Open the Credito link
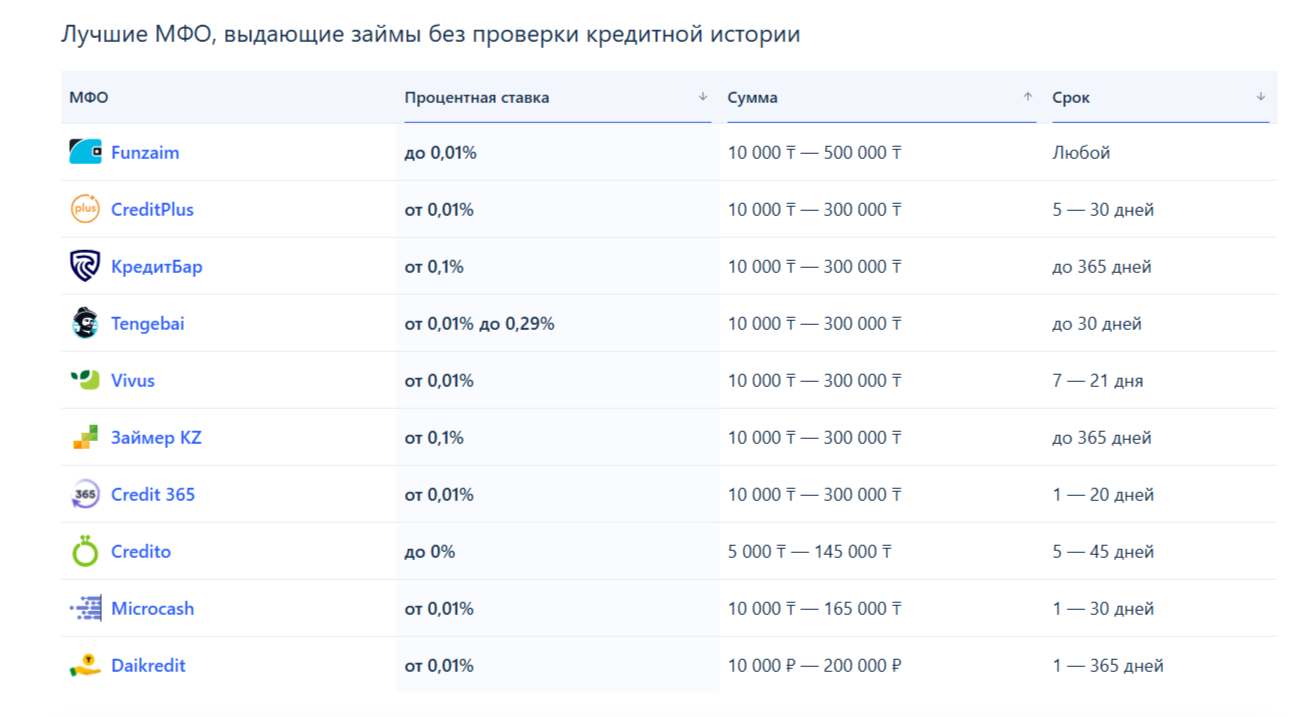 point(141,552)
